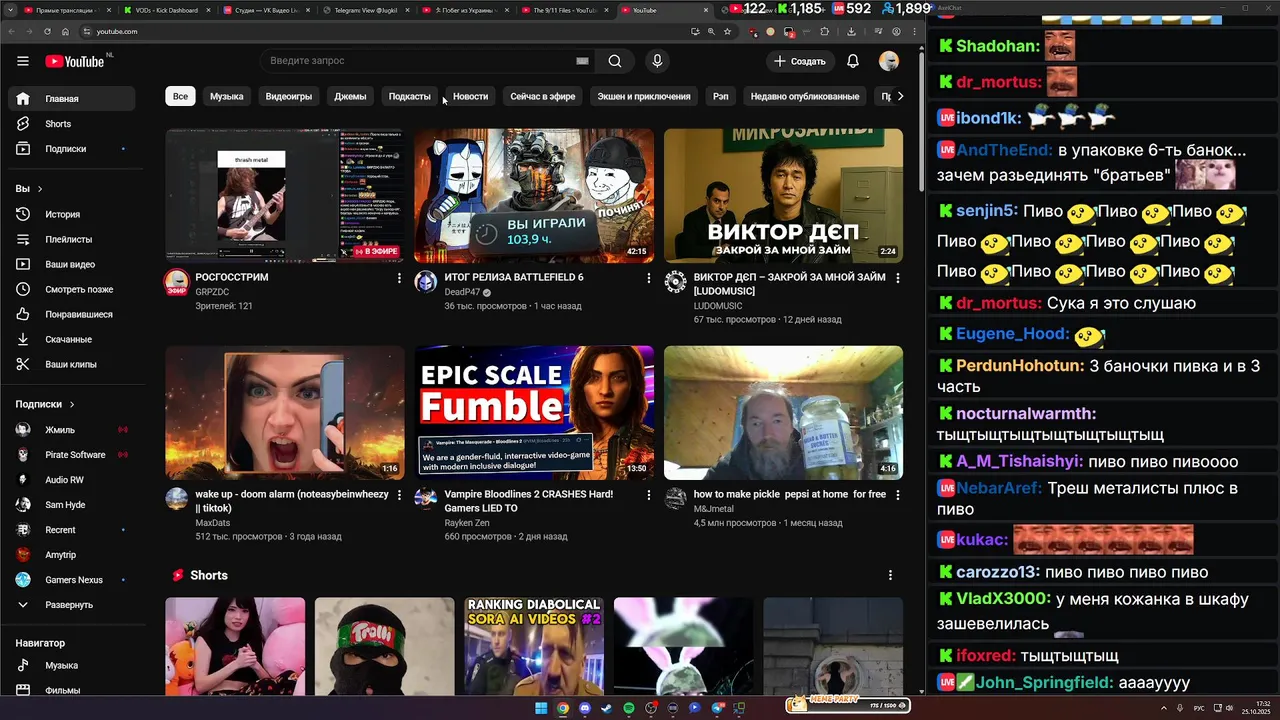Open Ваши видео in the sidebar

pyautogui.click(x=71, y=264)
